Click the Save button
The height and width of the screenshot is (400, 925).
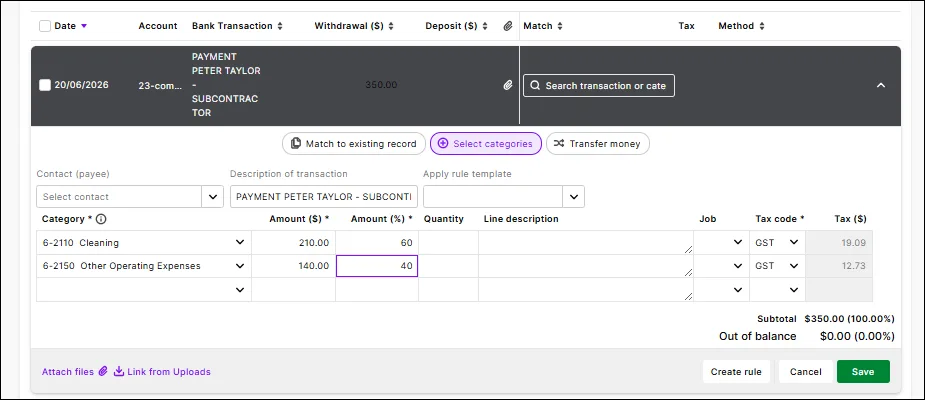(x=863, y=372)
